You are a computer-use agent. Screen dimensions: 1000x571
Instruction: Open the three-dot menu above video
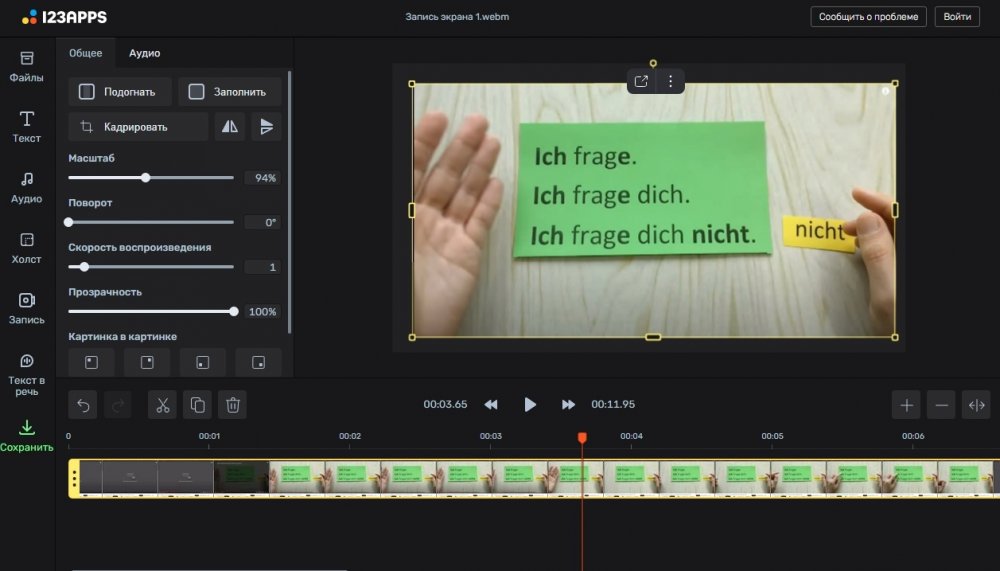pos(670,82)
